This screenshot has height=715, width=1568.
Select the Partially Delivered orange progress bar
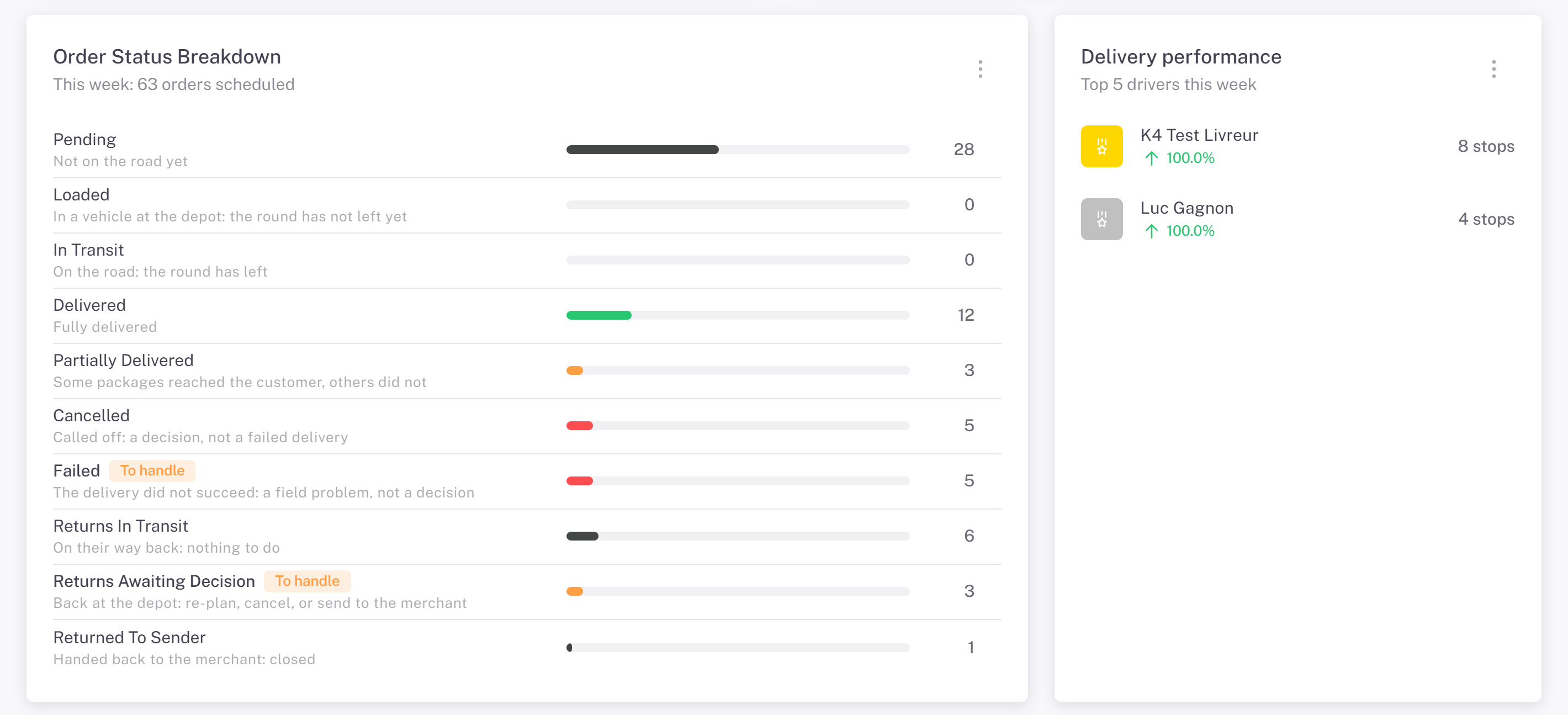pyautogui.click(x=737, y=370)
